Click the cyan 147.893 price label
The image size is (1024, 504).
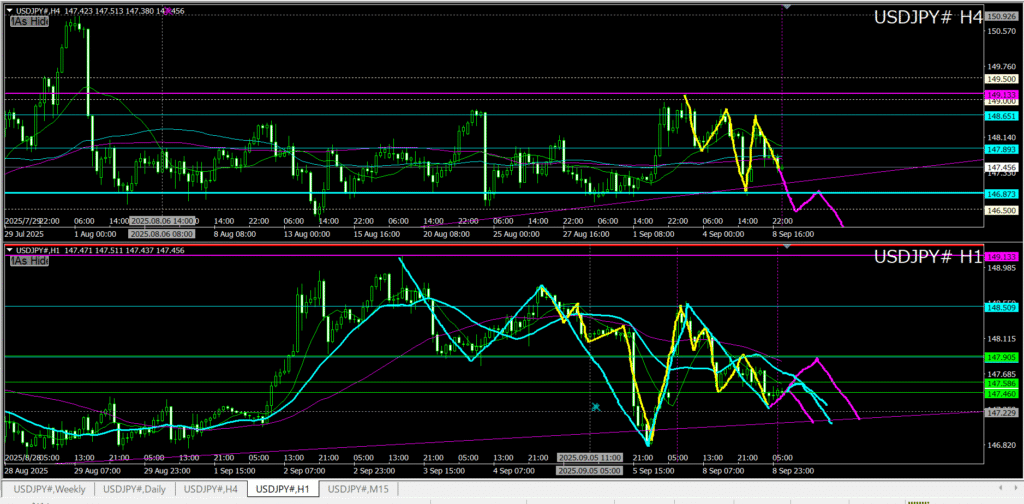1001,149
